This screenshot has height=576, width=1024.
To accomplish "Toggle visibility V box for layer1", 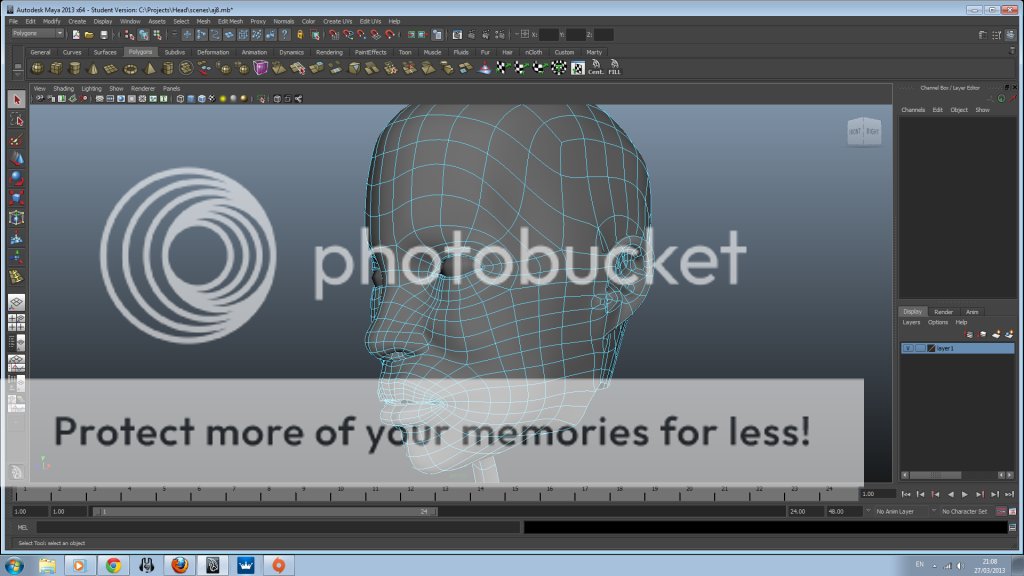I will (x=908, y=348).
